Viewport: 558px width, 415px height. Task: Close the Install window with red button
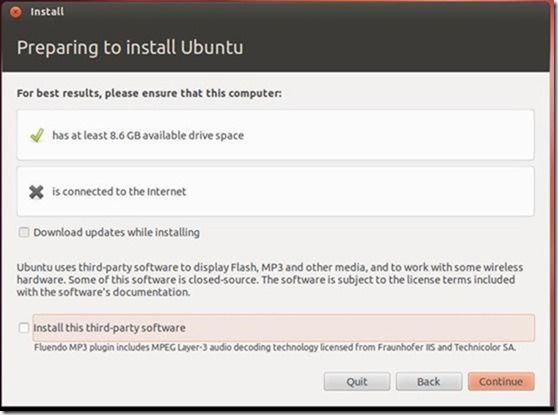(15, 12)
